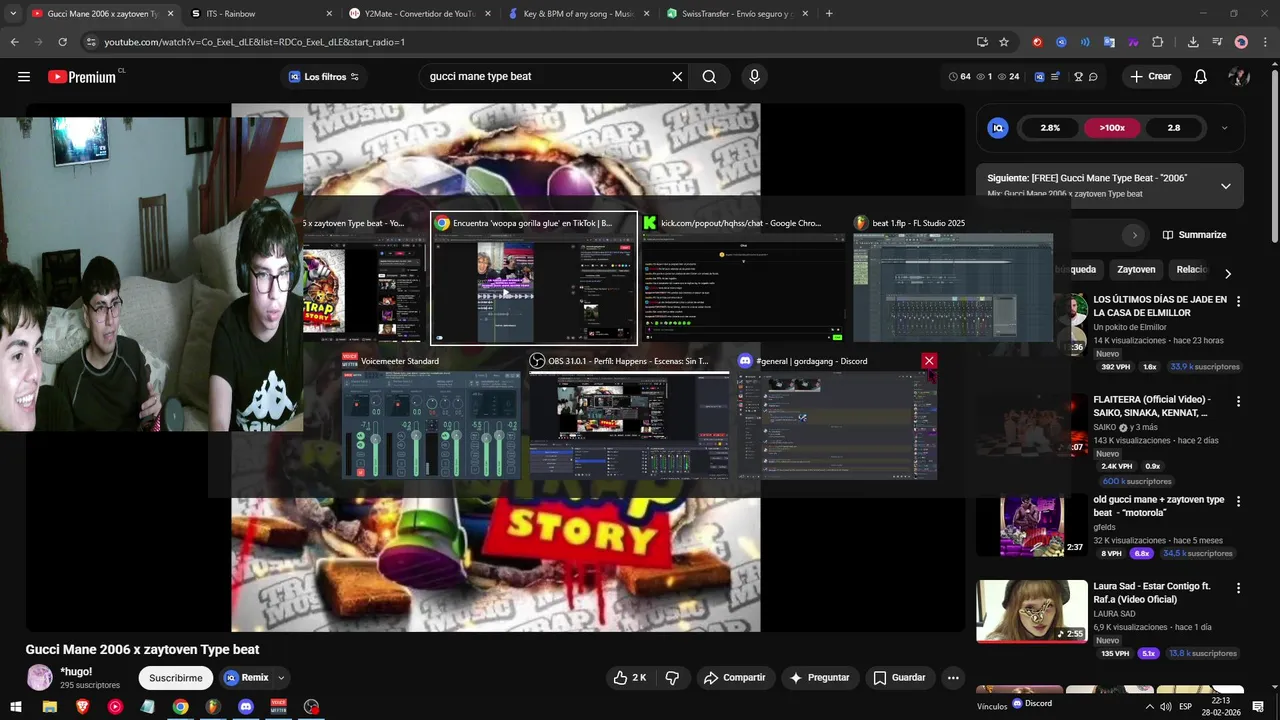Open Chrome extensions puzzle icon
The image size is (1280, 720).
(1158, 42)
